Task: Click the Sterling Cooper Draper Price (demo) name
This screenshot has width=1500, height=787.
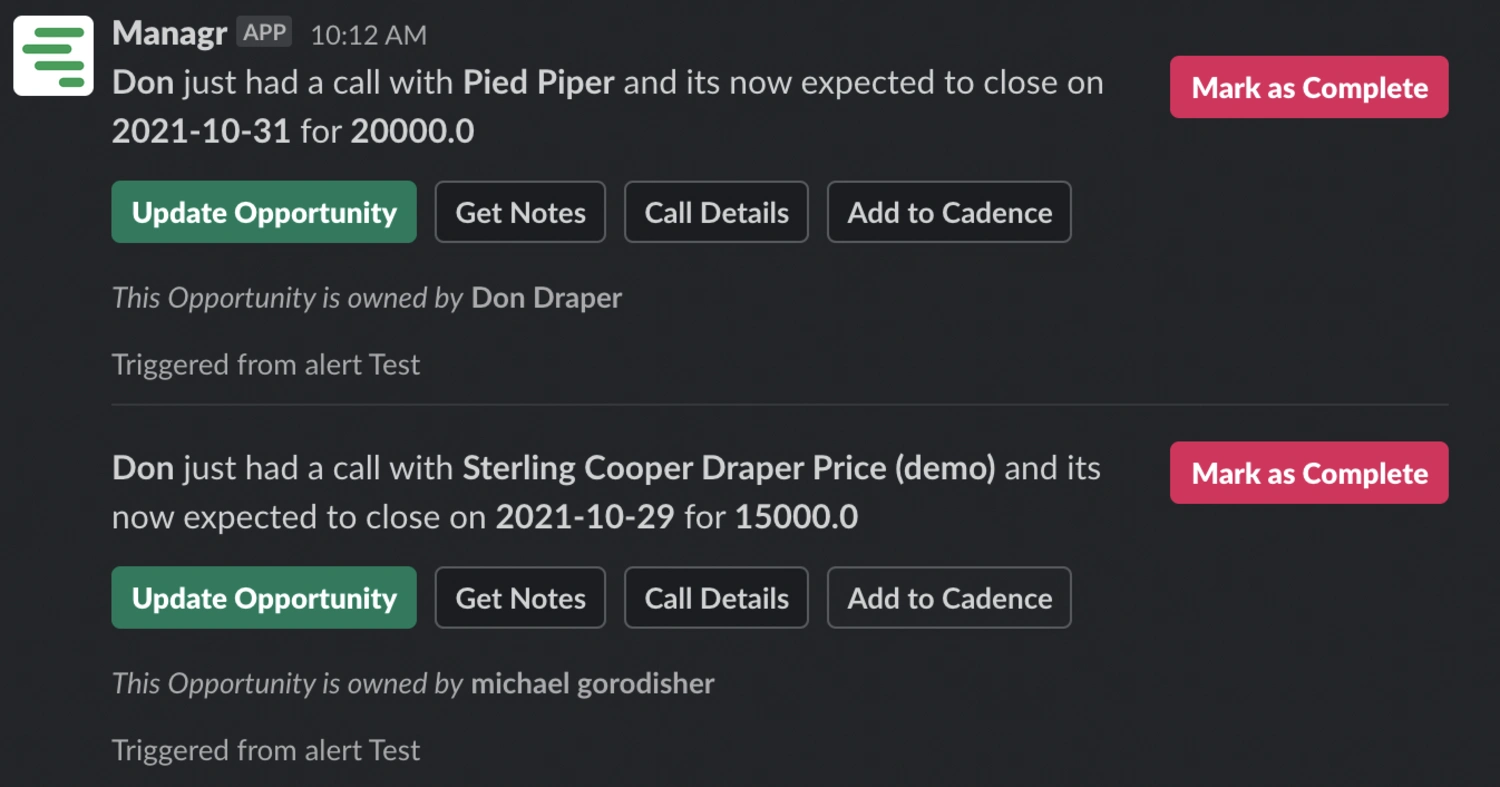Action: [x=728, y=468]
